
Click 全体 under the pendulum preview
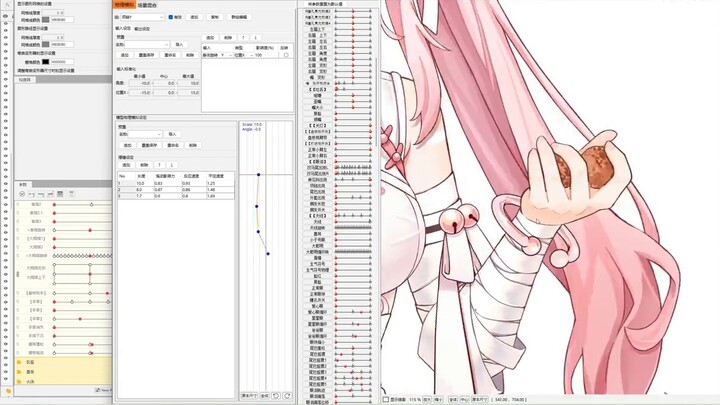point(264,395)
